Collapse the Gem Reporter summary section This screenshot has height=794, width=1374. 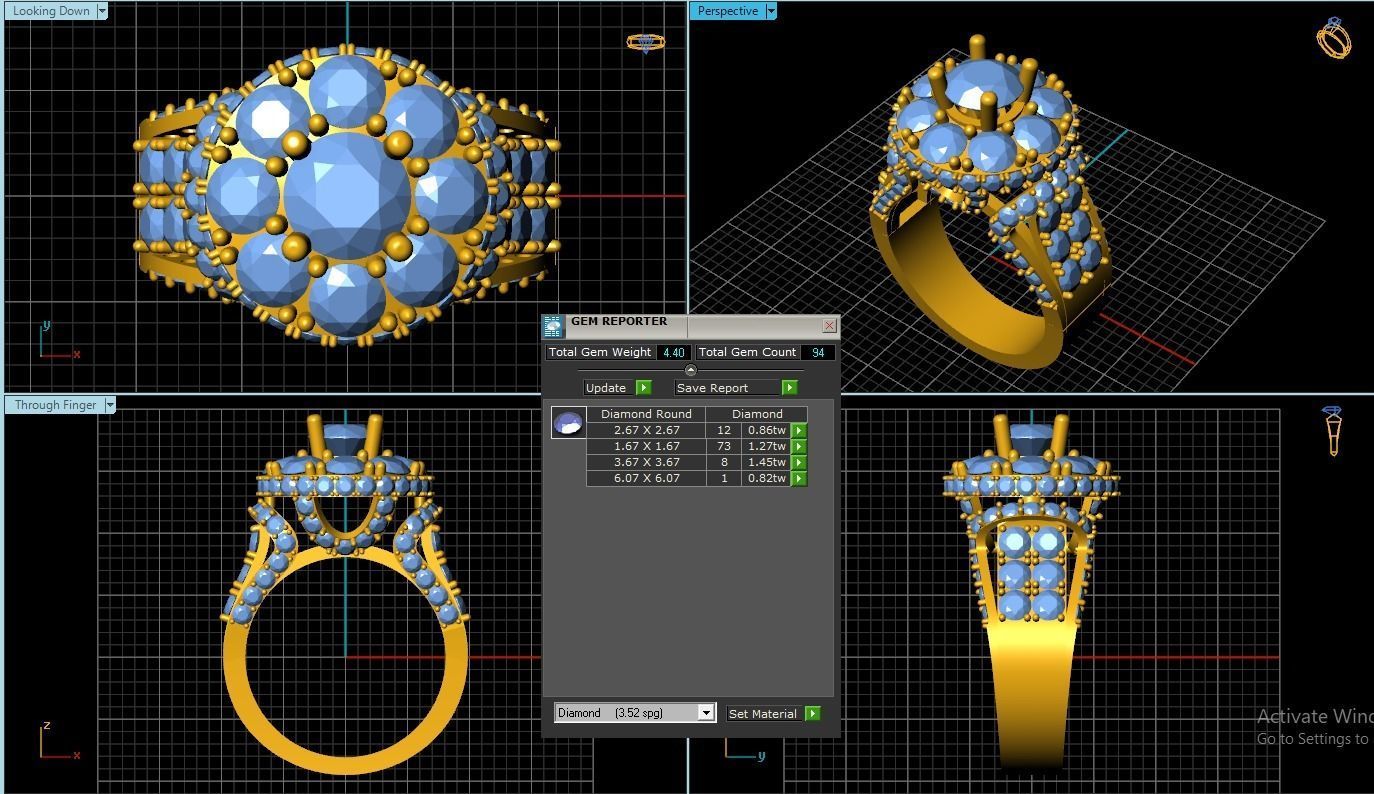coord(690,371)
